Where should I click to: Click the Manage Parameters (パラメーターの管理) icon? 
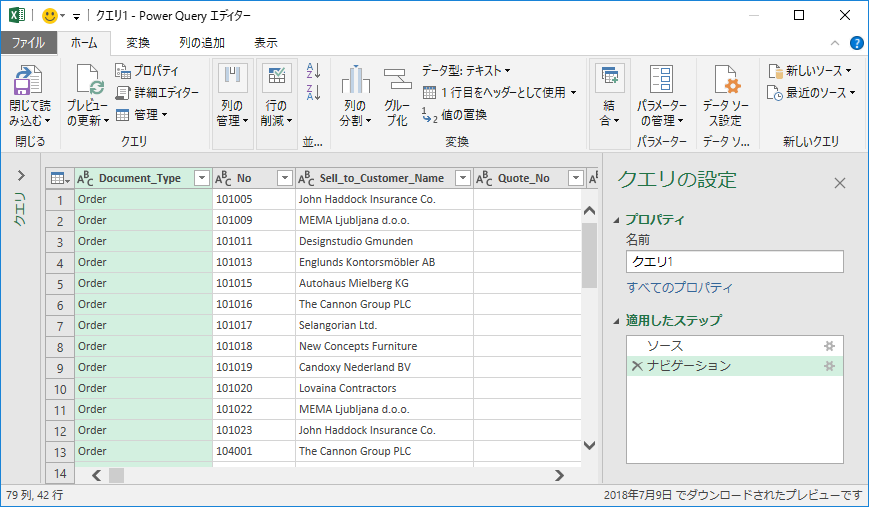pyautogui.click(x=661, y=79)
